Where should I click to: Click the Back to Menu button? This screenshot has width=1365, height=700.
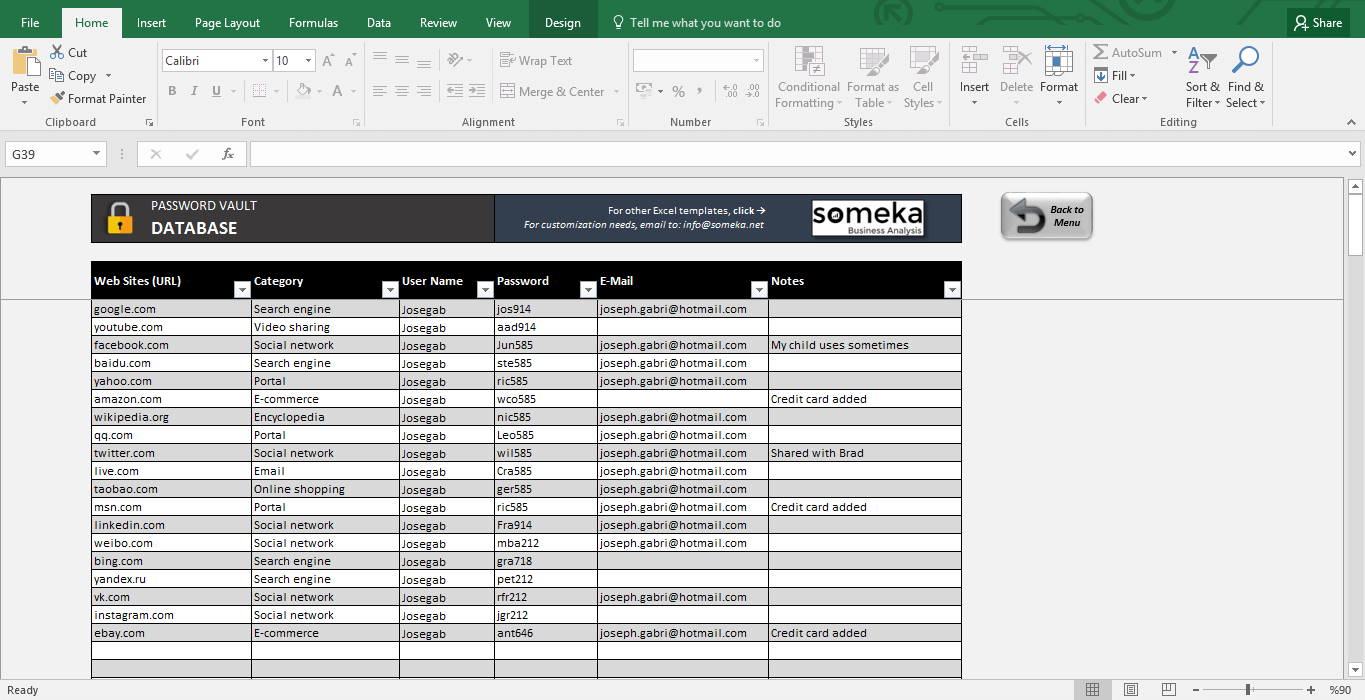tap(1046, 215)
